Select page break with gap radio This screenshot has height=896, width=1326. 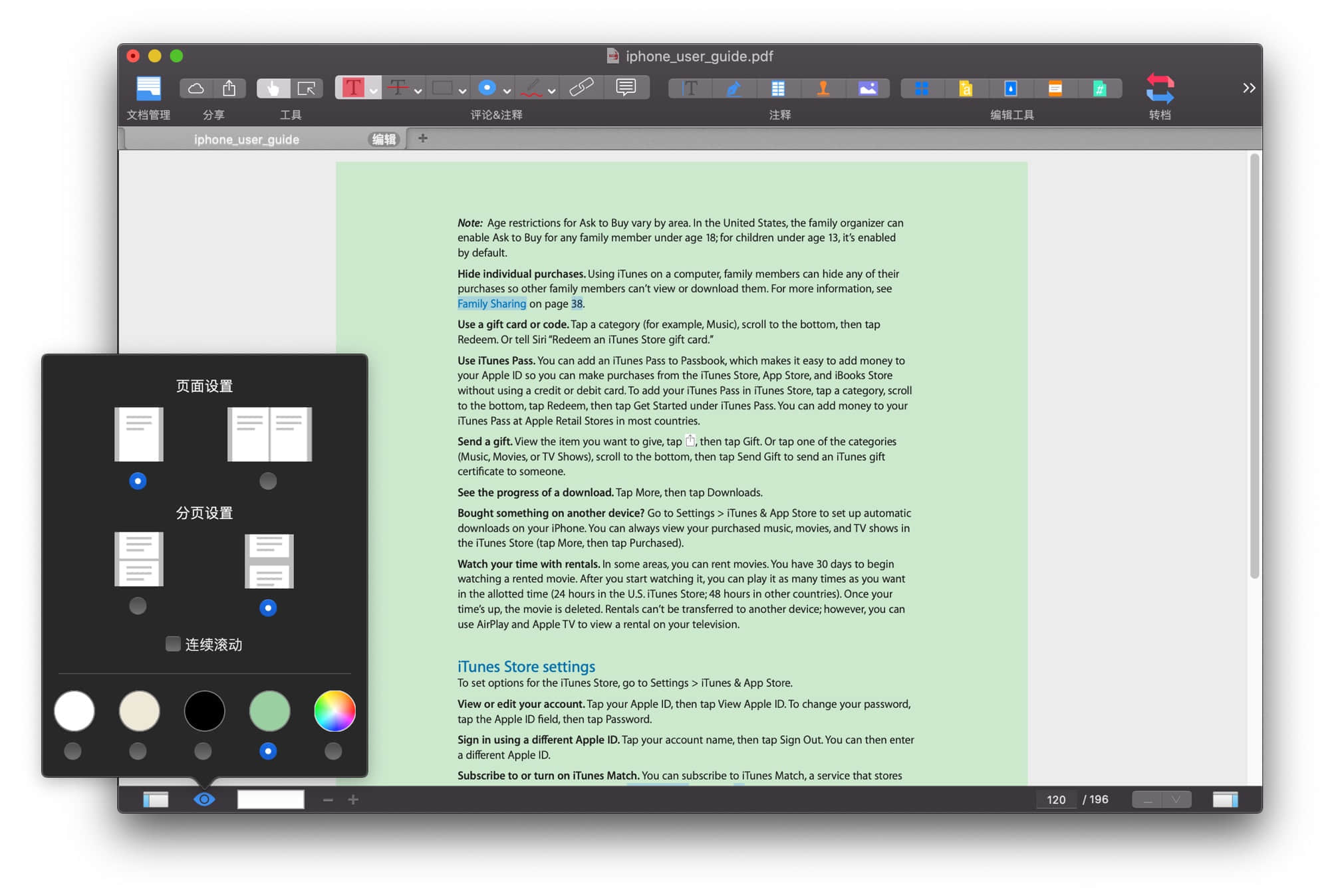[268, 608]
